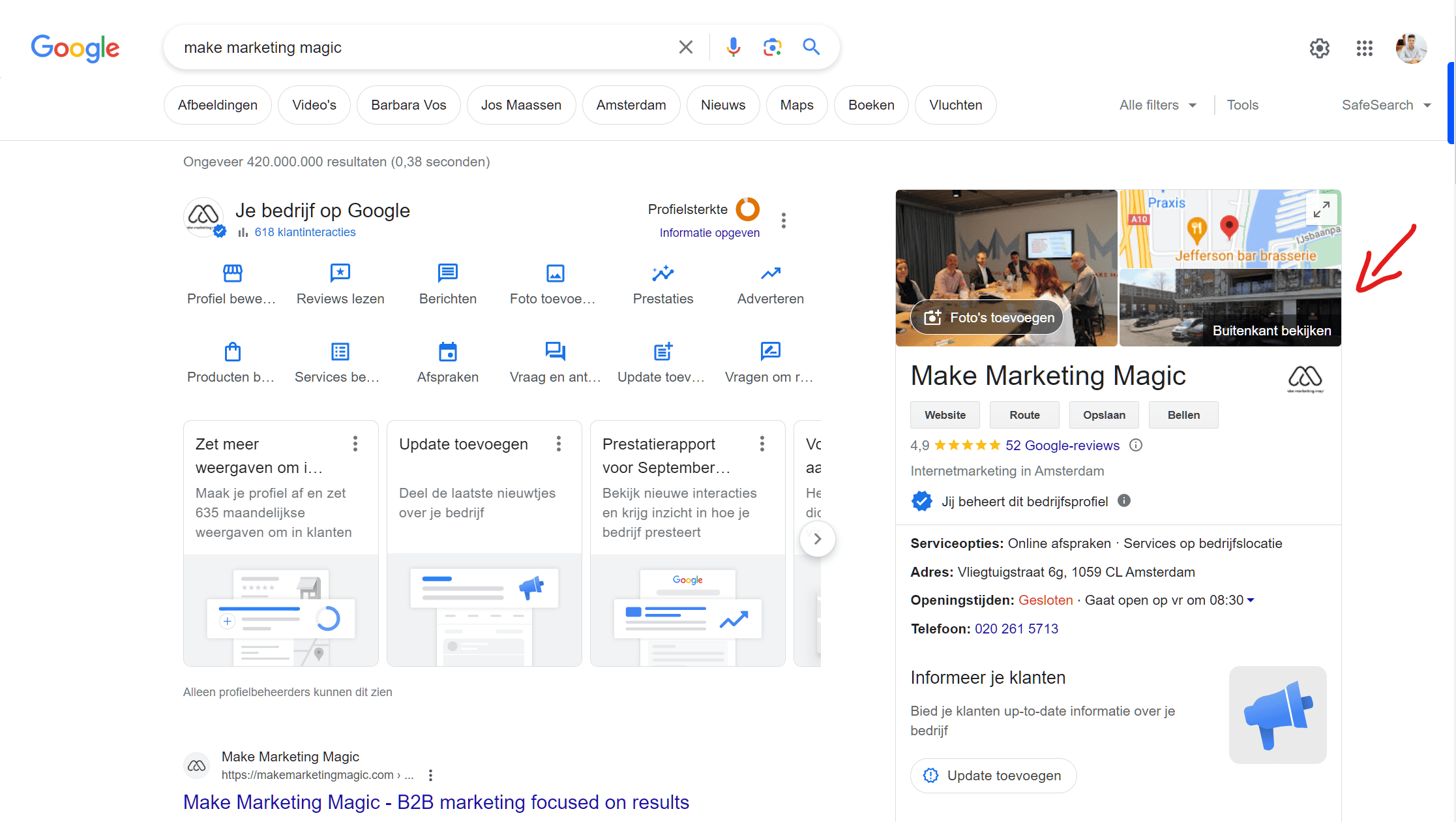
Task: View Prestaties performance
Action: [663, 284]
